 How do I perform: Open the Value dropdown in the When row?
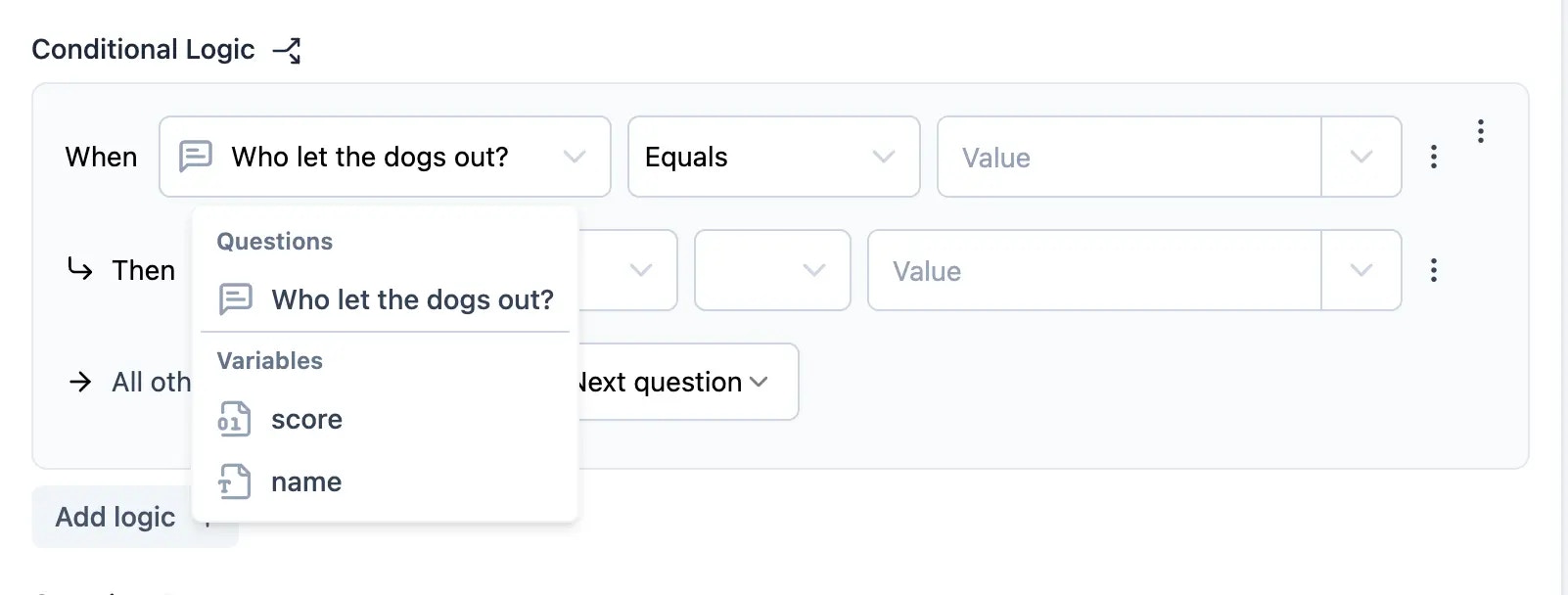(x=1361, y=157)
